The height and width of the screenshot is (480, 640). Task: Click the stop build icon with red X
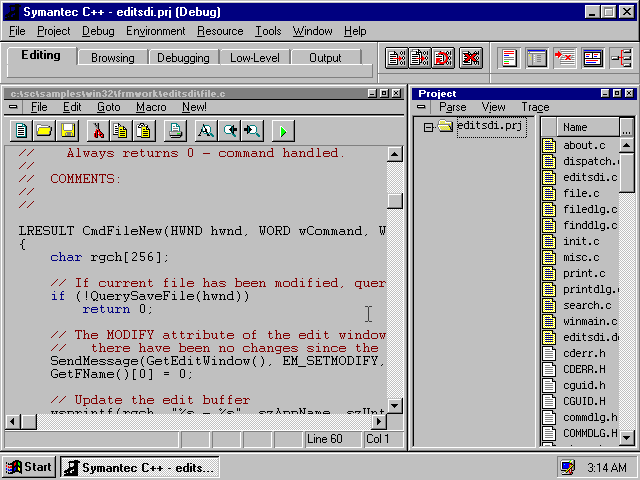pos(471,58)
